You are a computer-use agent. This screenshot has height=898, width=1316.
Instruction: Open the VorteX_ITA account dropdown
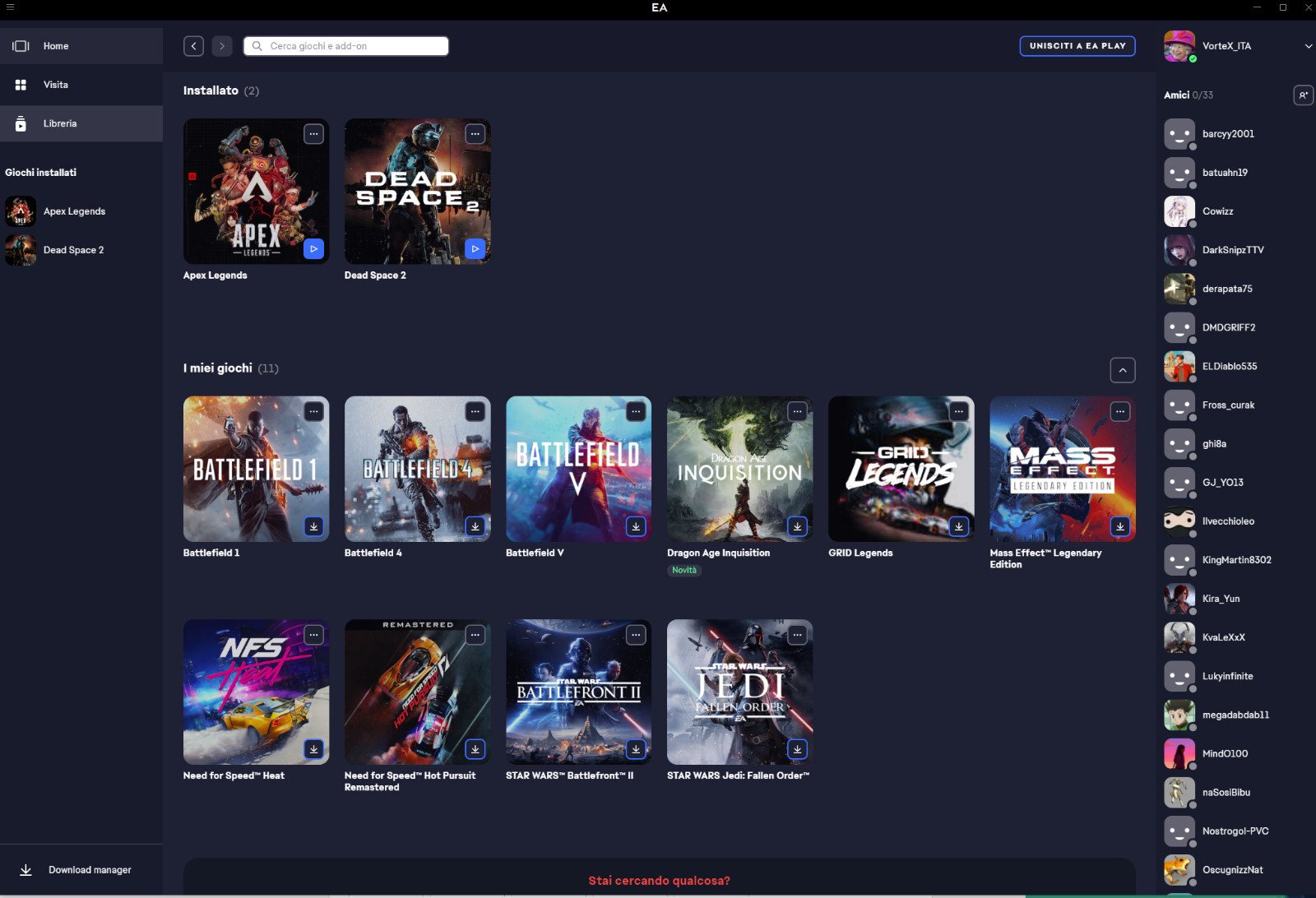point(1307,46)
